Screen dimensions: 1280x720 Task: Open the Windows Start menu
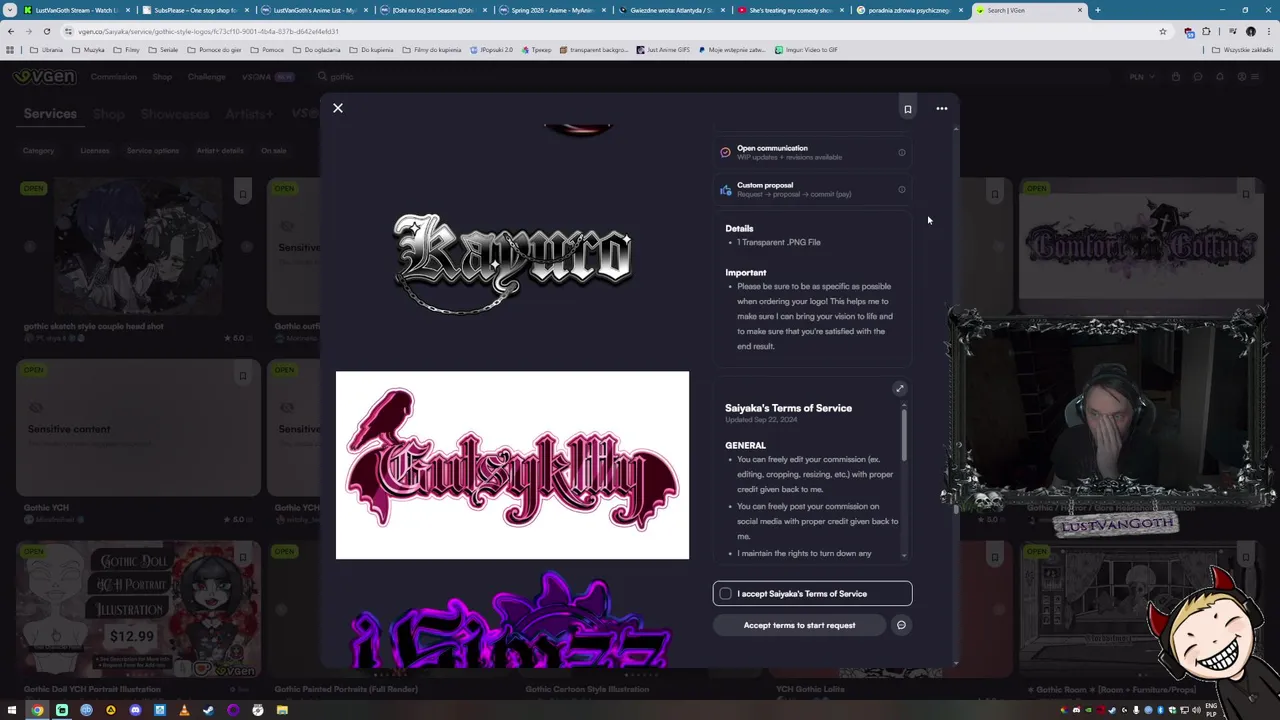[x=12, y=711]
